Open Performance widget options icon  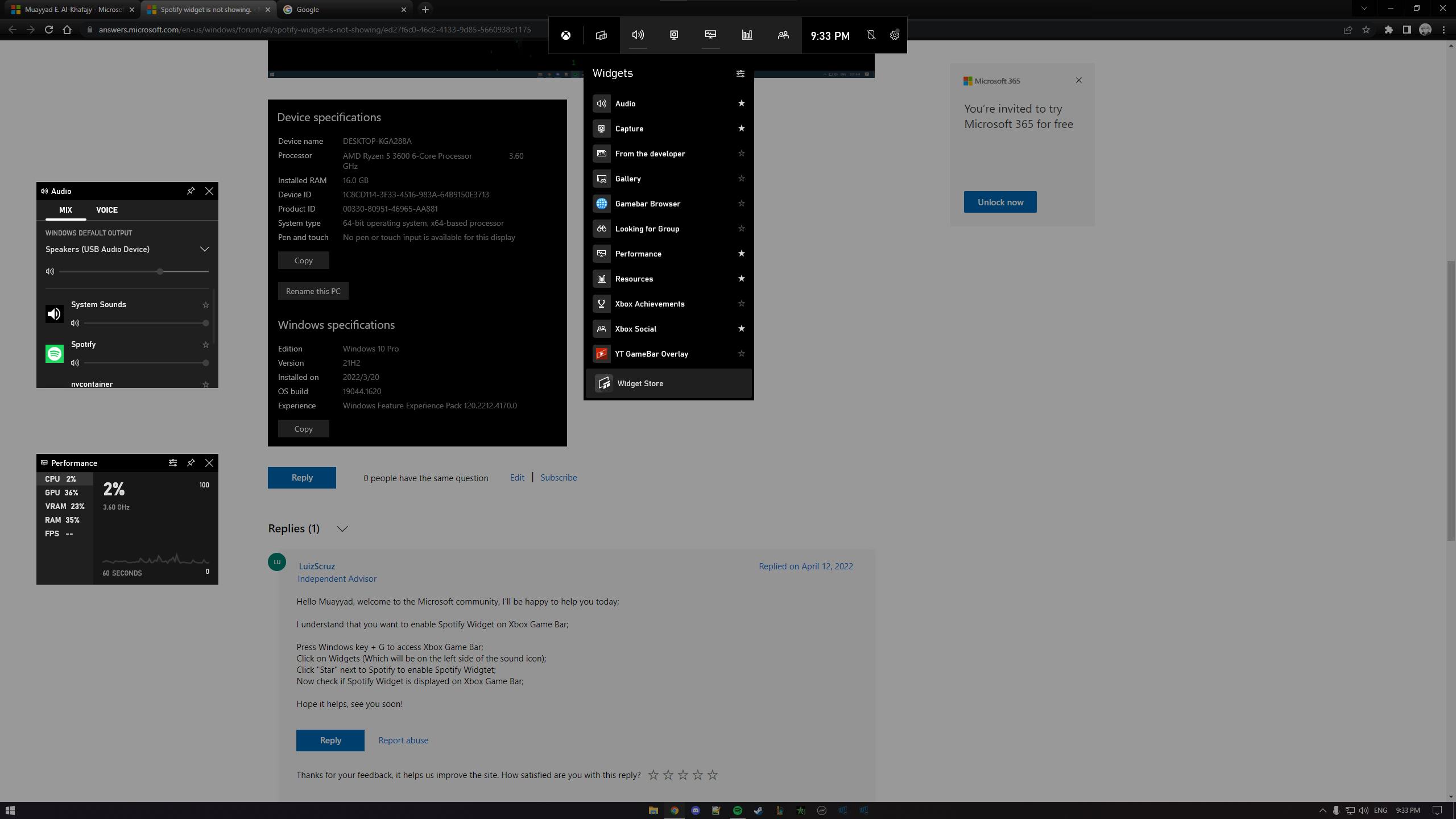173,463
